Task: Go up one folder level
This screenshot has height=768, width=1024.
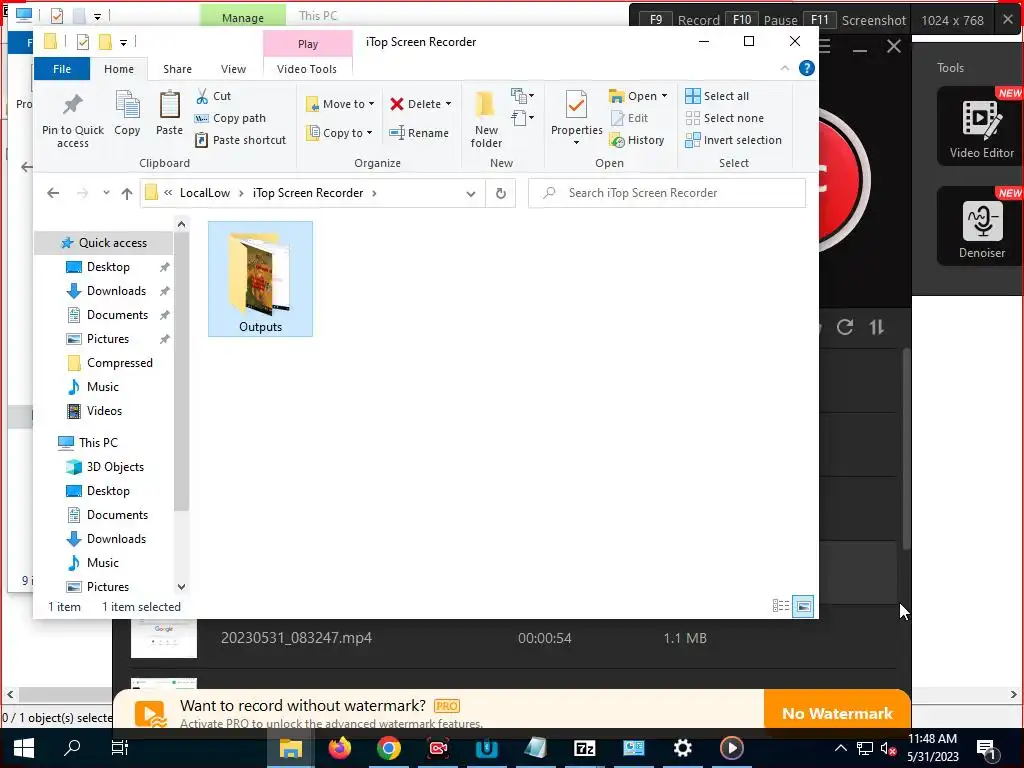Action: [x=127, y=193]
